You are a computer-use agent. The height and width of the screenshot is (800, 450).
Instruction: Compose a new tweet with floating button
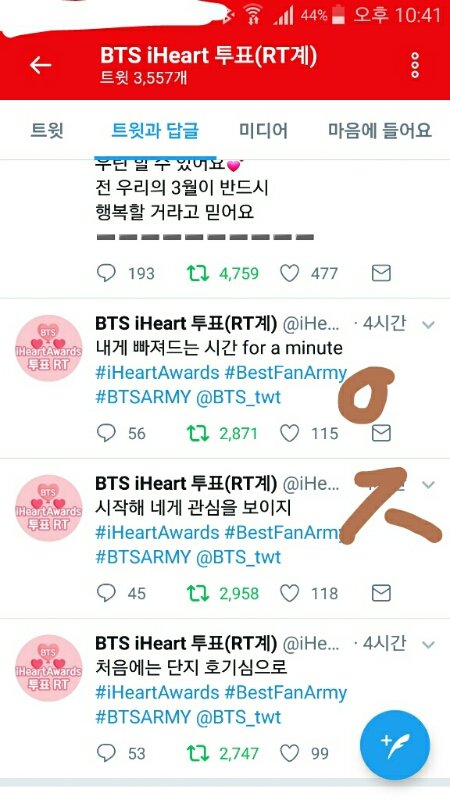(395, 745)
